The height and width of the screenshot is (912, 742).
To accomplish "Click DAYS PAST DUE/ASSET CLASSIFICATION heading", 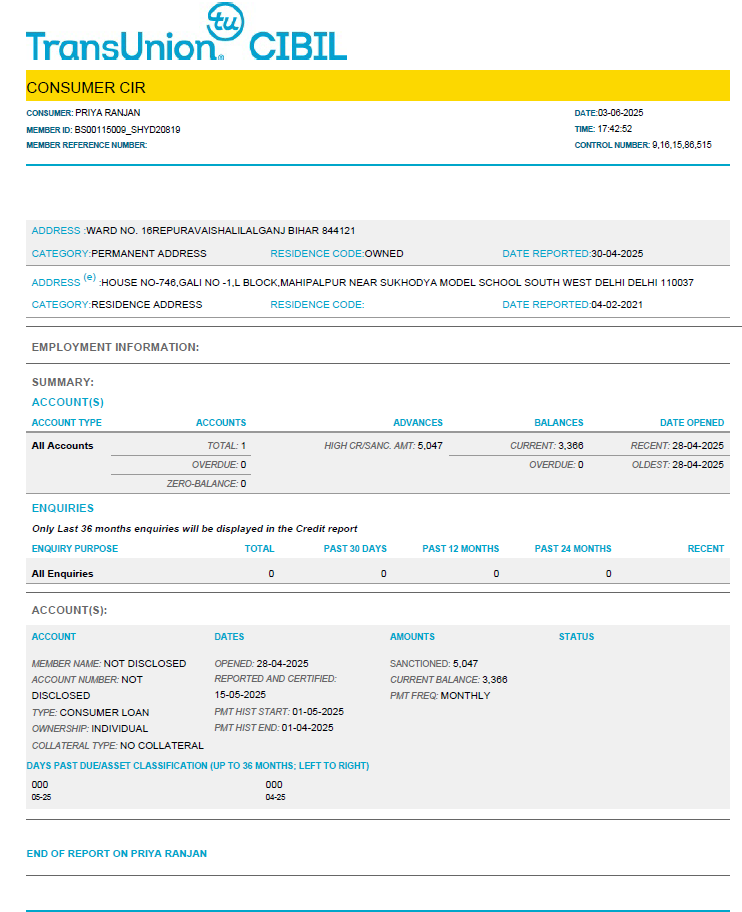I will pos(198,766).
